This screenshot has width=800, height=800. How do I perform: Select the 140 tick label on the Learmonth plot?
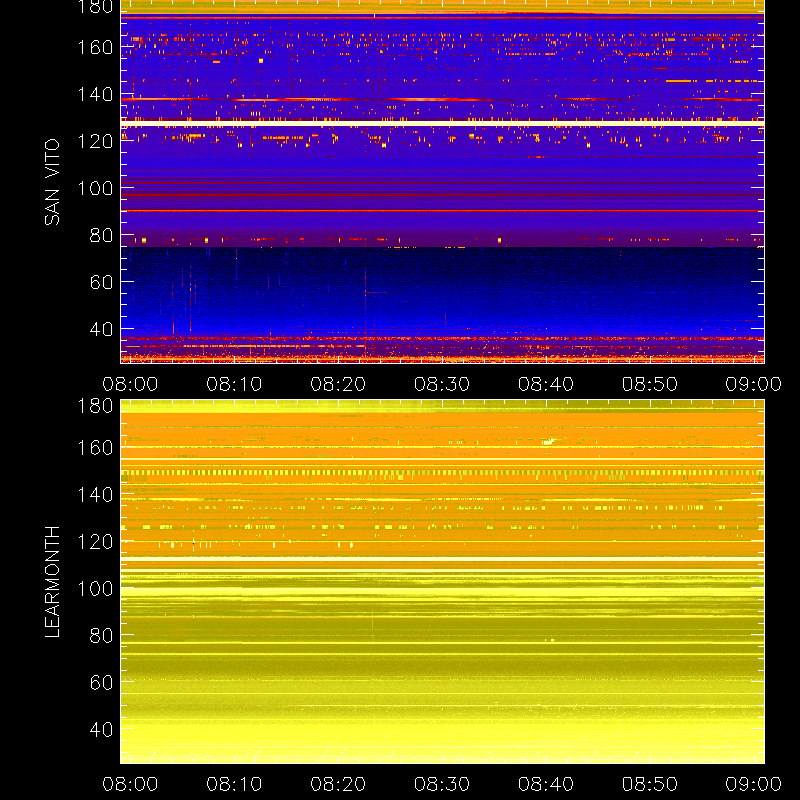pyautogui.click(x=95, y=495)
